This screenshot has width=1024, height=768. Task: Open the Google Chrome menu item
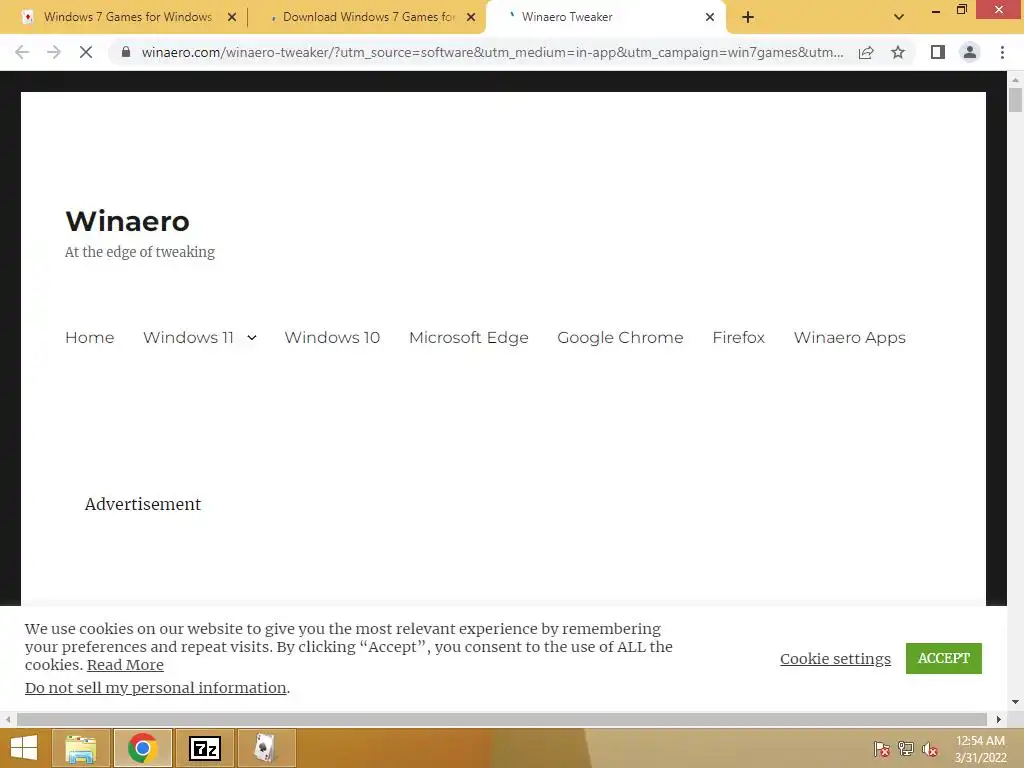[620, 338]
